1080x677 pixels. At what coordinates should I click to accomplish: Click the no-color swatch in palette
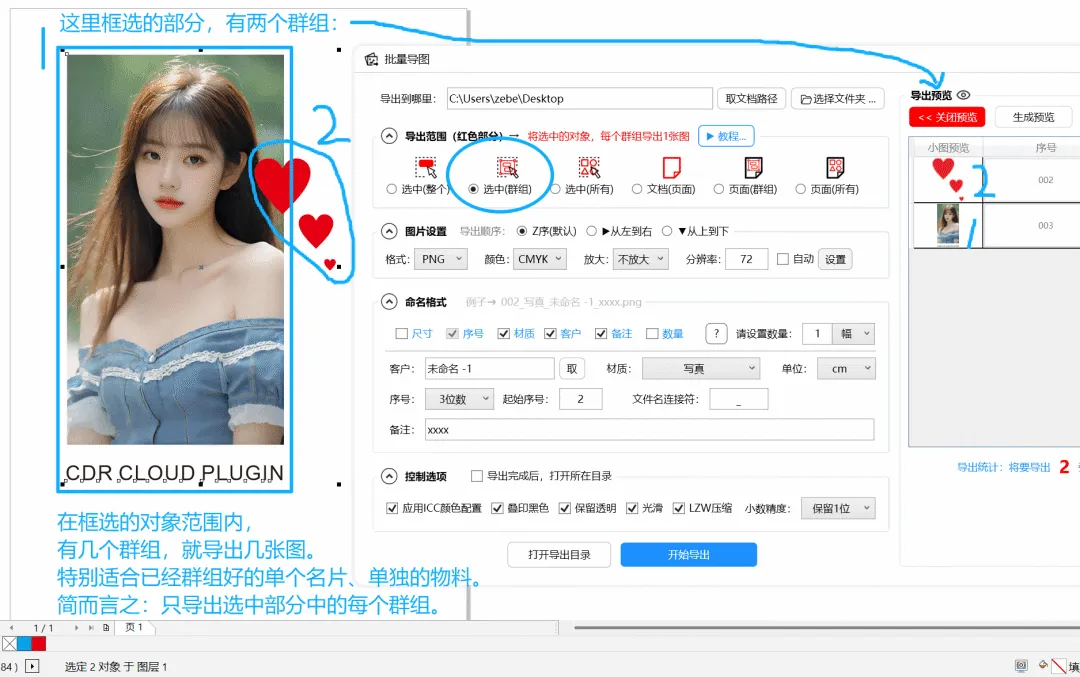tap(9, 643)
